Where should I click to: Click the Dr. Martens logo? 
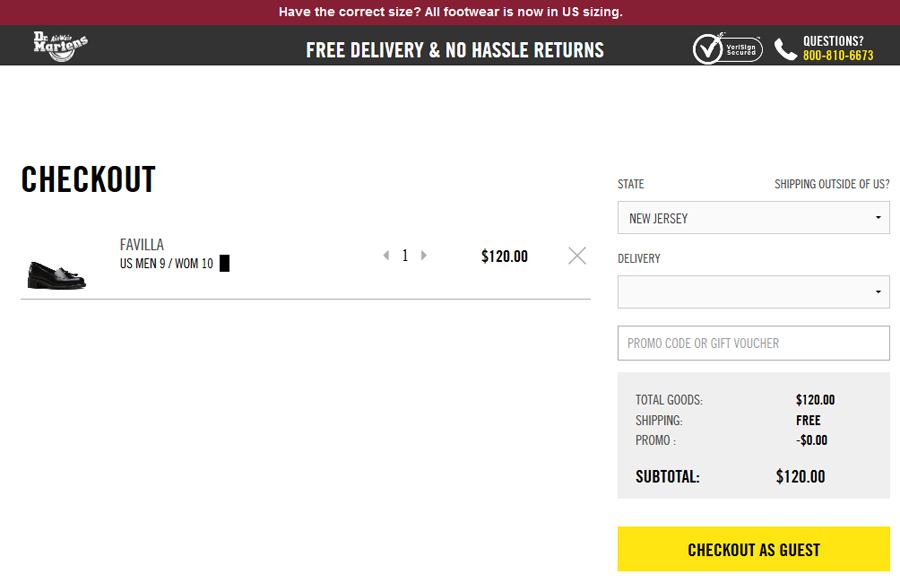61,46
